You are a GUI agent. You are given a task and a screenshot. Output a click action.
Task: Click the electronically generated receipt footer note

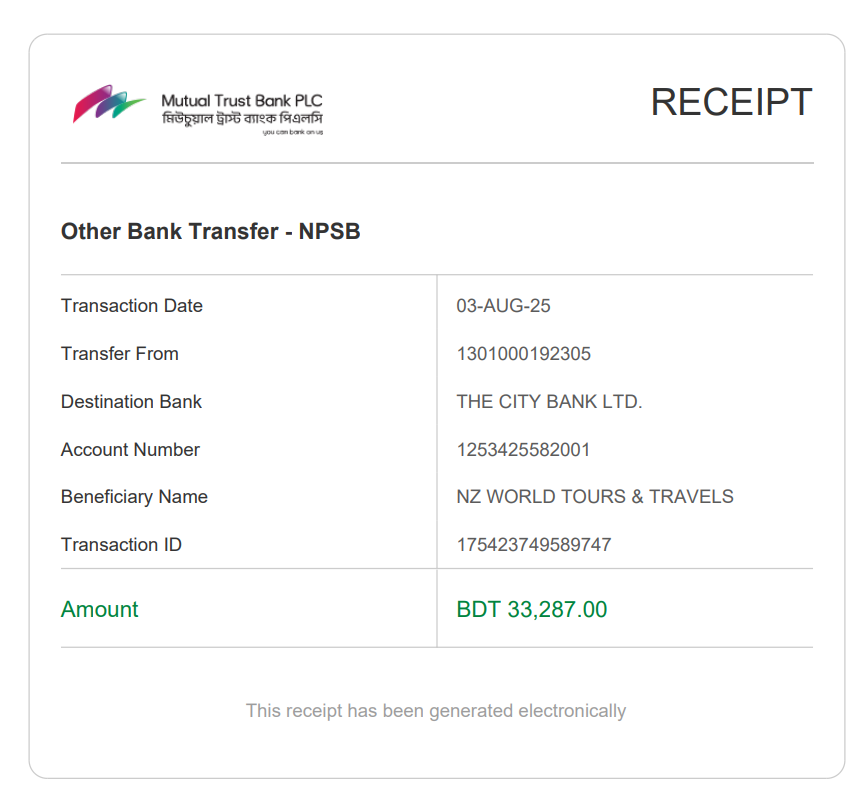pos(436,711)
